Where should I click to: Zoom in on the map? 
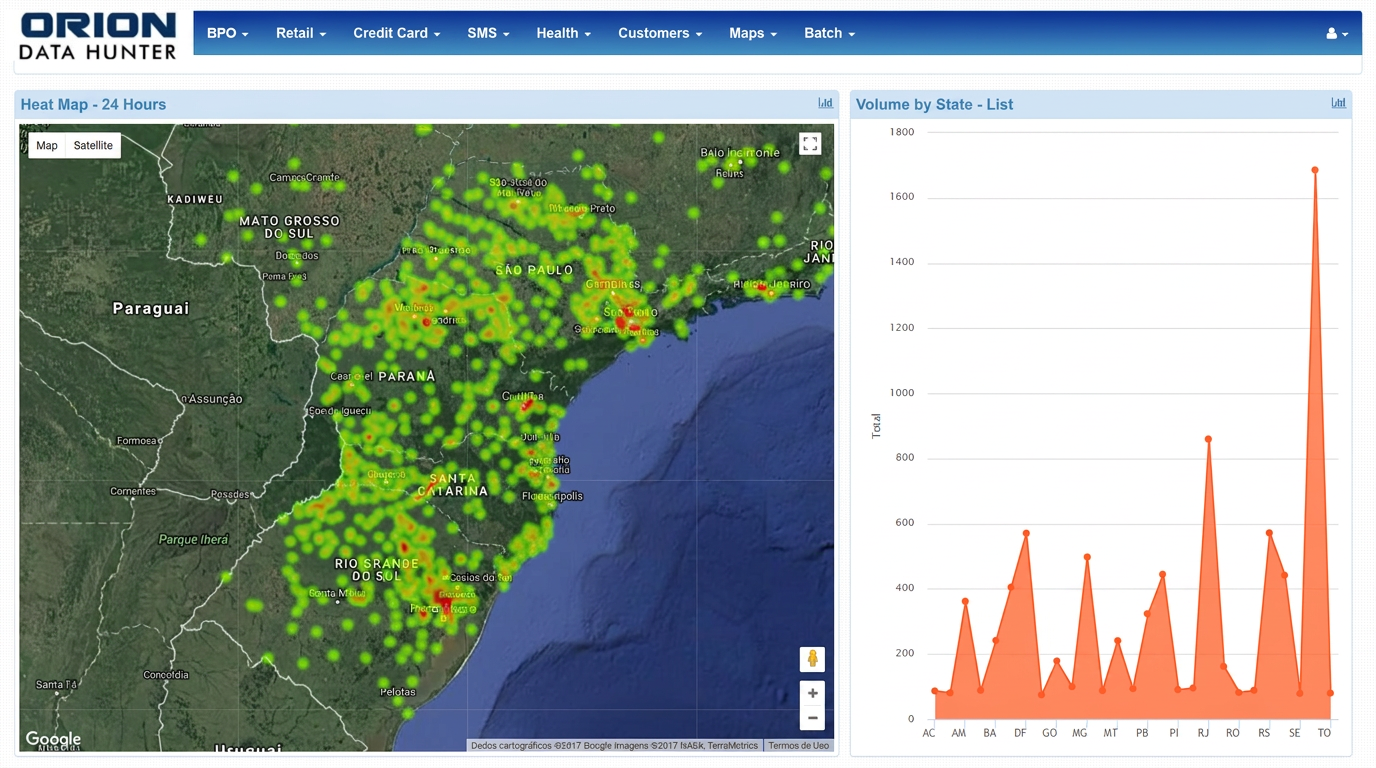click(x=812, y=693)
